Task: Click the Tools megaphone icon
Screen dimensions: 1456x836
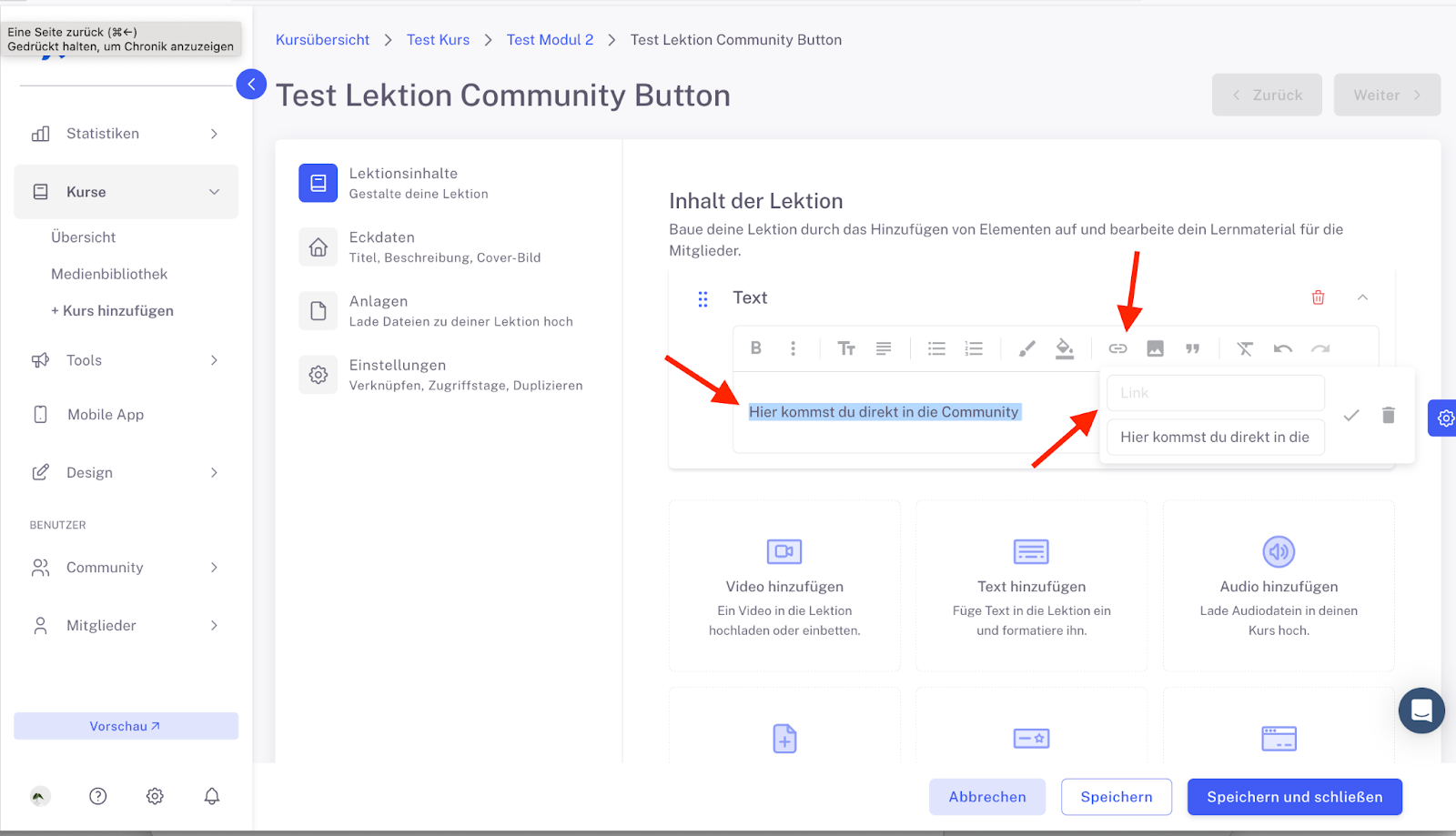Action: pos(40,360)
